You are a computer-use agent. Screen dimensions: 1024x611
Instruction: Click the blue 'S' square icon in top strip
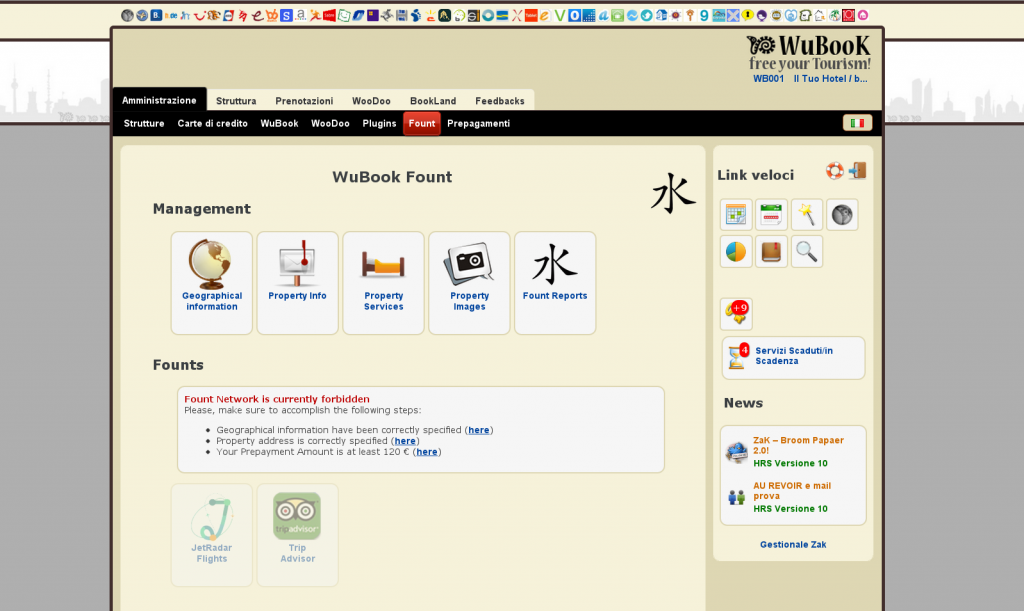click(286, 15)
